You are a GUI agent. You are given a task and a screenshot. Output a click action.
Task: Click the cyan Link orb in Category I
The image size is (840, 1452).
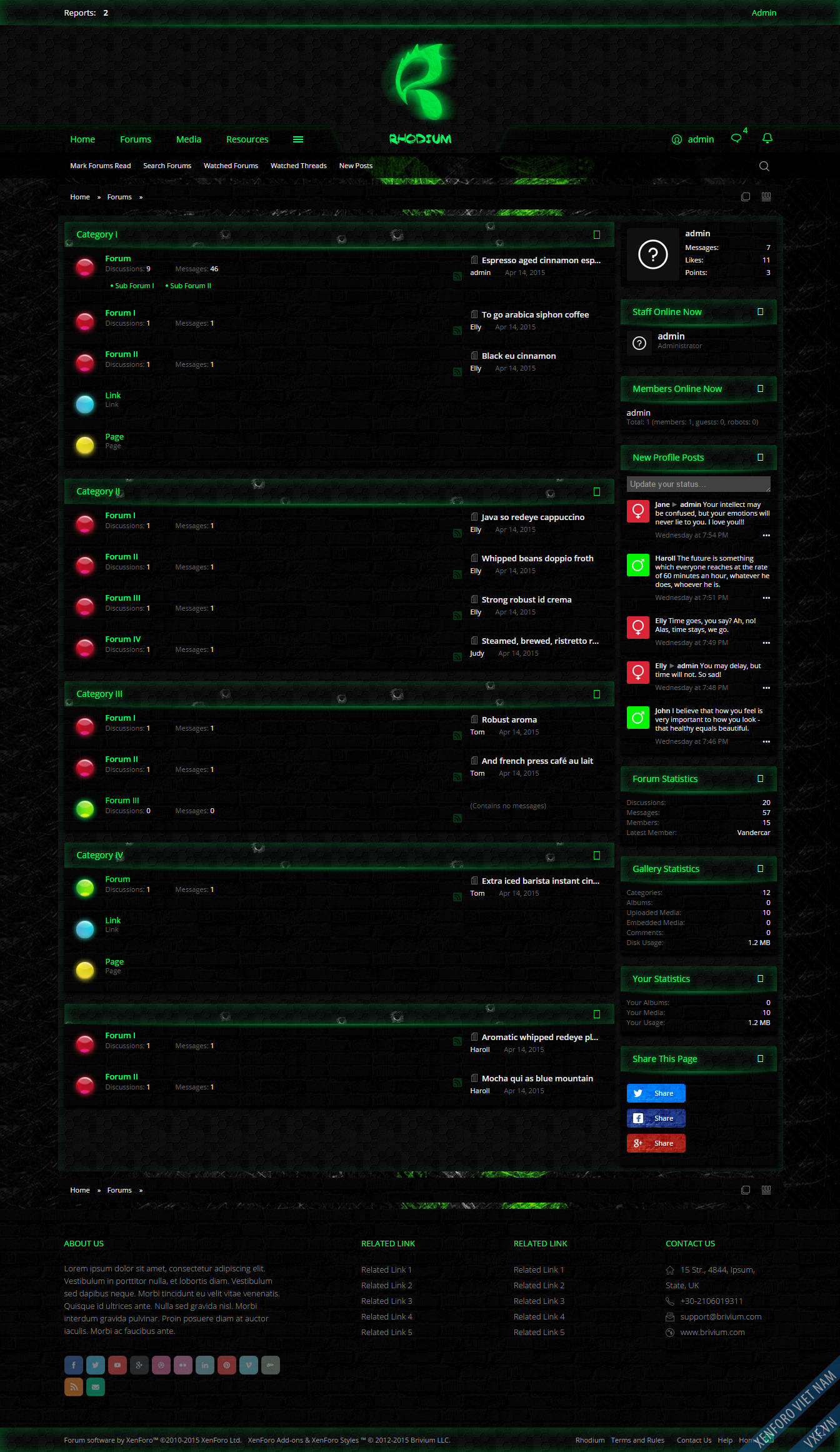click(x=85, y=404)
